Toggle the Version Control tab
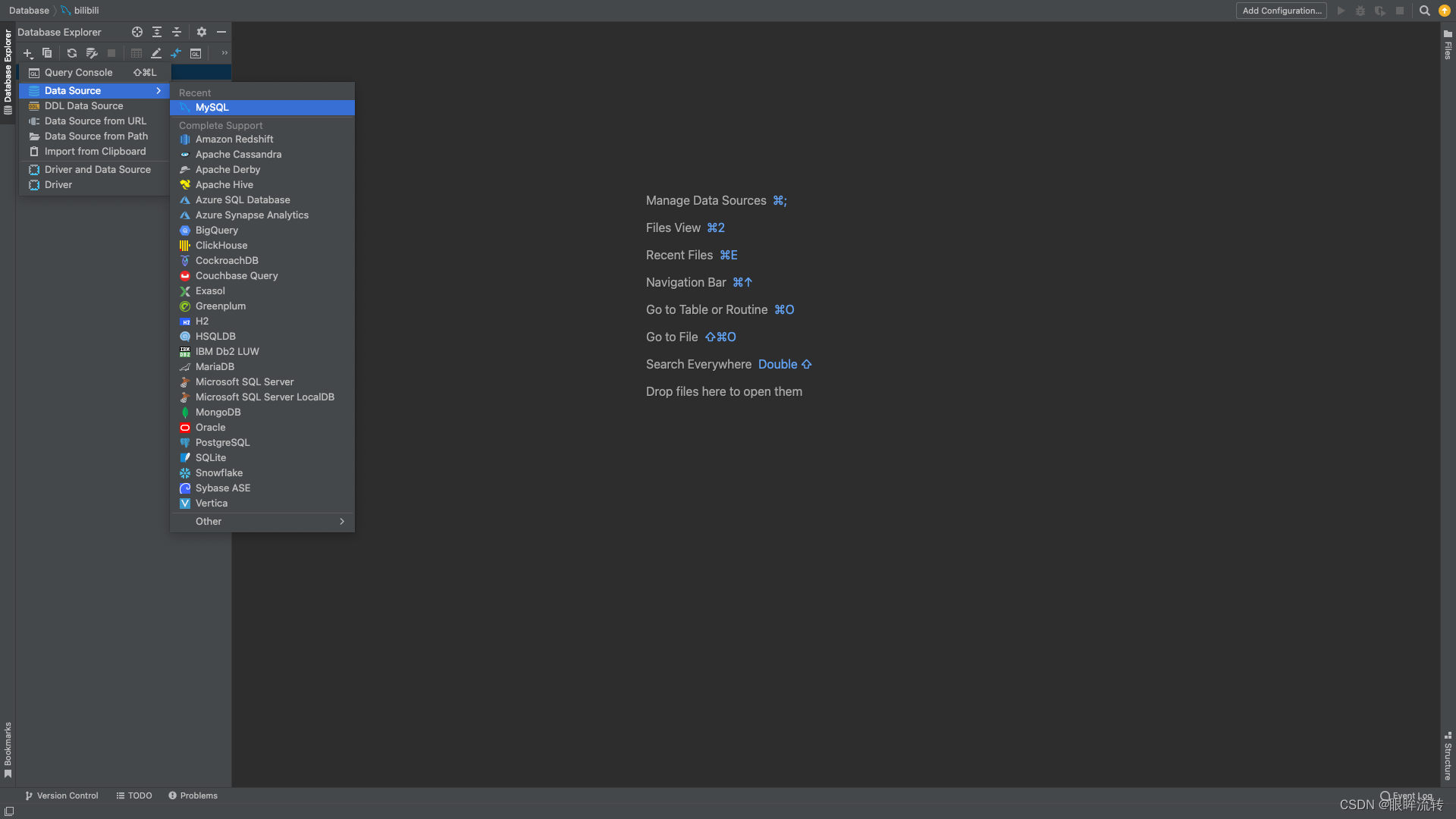Viewport: 1456px width, 819px height. click(60, 795)
